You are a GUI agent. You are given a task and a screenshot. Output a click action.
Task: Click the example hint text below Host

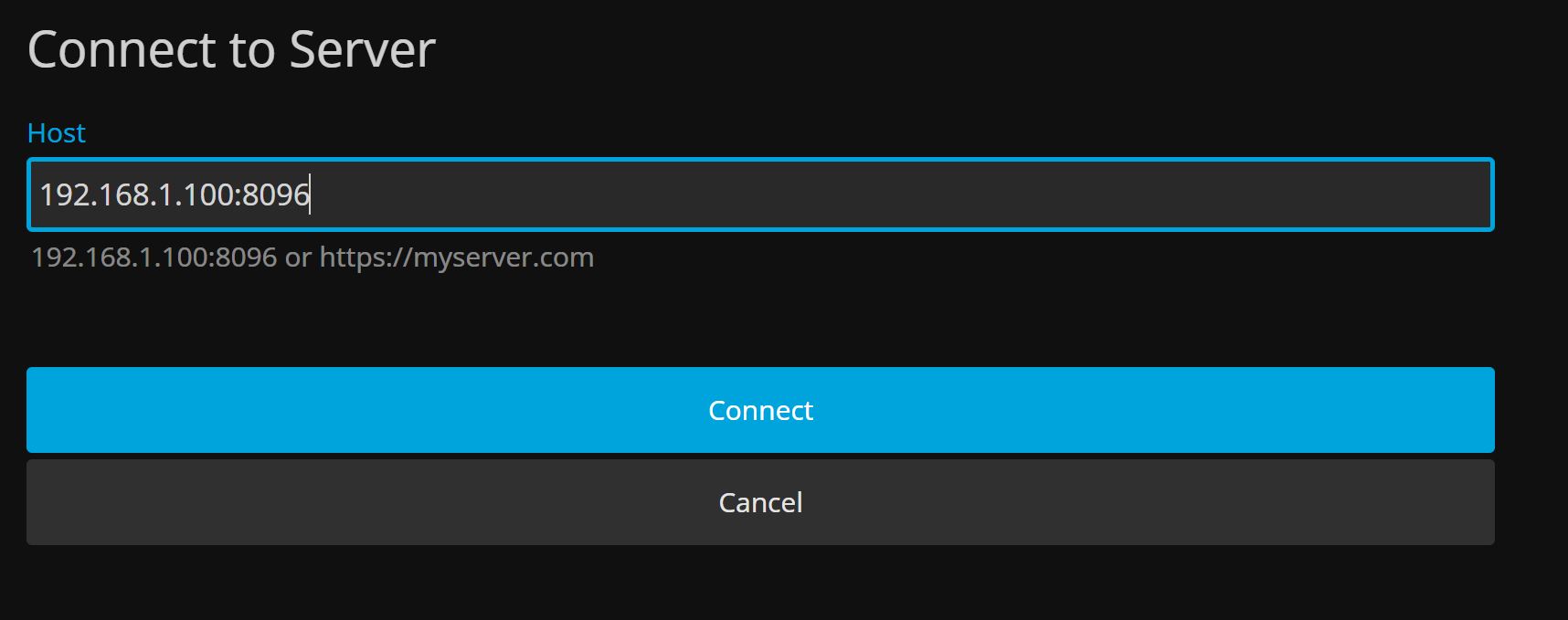click(x=313, y=257)
